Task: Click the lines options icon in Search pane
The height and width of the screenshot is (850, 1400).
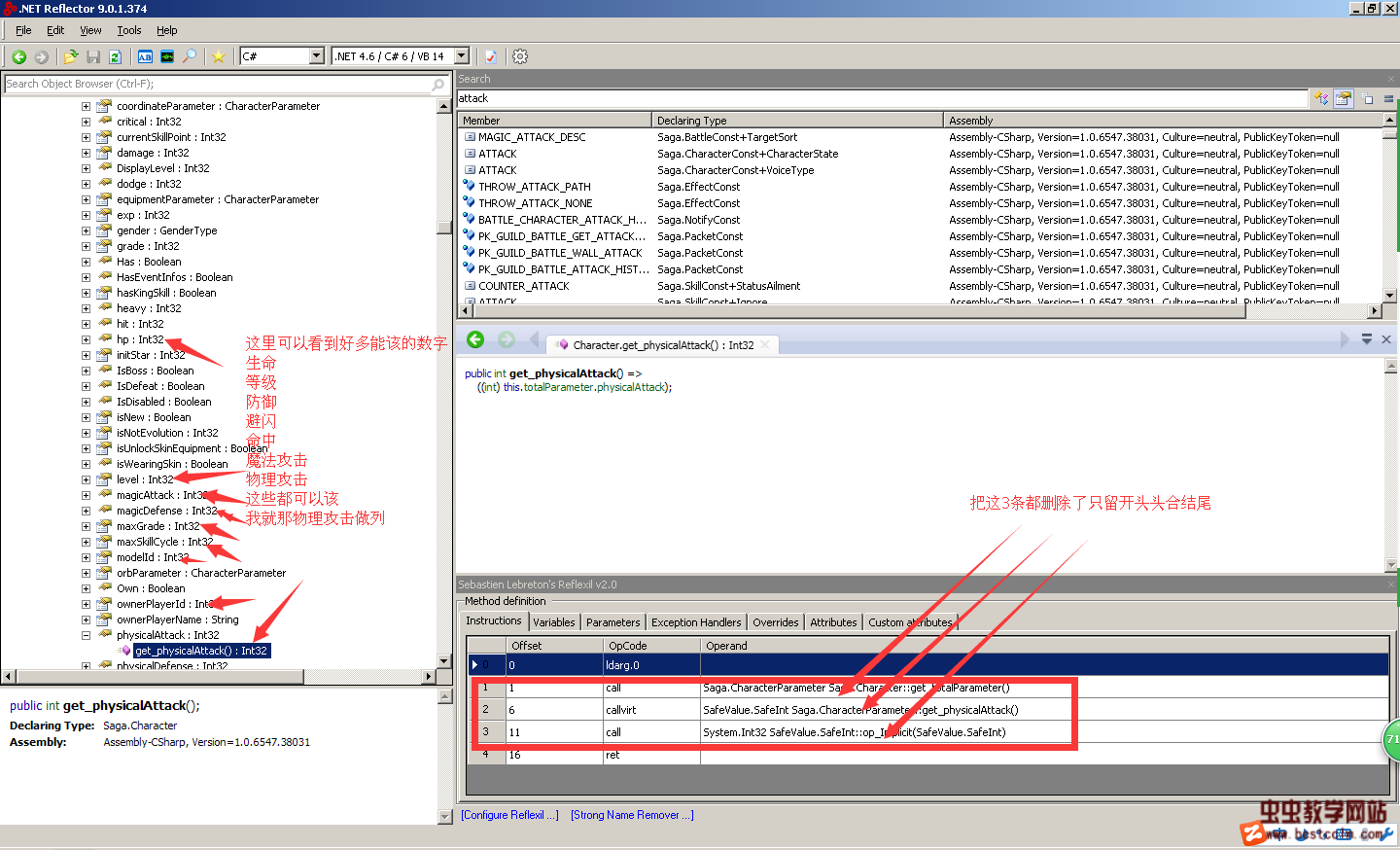Action: click(x=1389, y=98)
